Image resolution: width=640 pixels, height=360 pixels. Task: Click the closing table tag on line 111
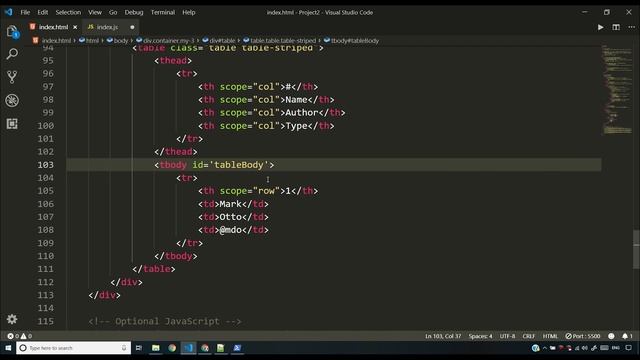(x=154, y=269)
